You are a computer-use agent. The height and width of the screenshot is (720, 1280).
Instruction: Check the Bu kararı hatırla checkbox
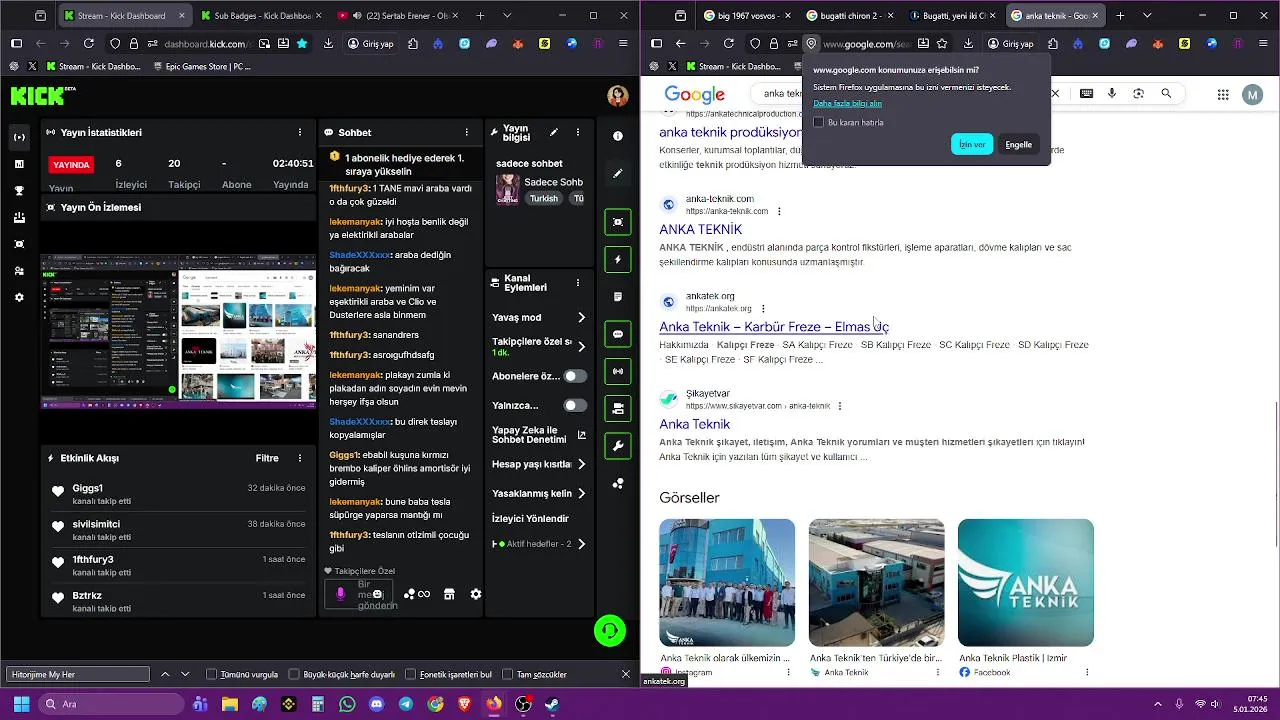818,122
